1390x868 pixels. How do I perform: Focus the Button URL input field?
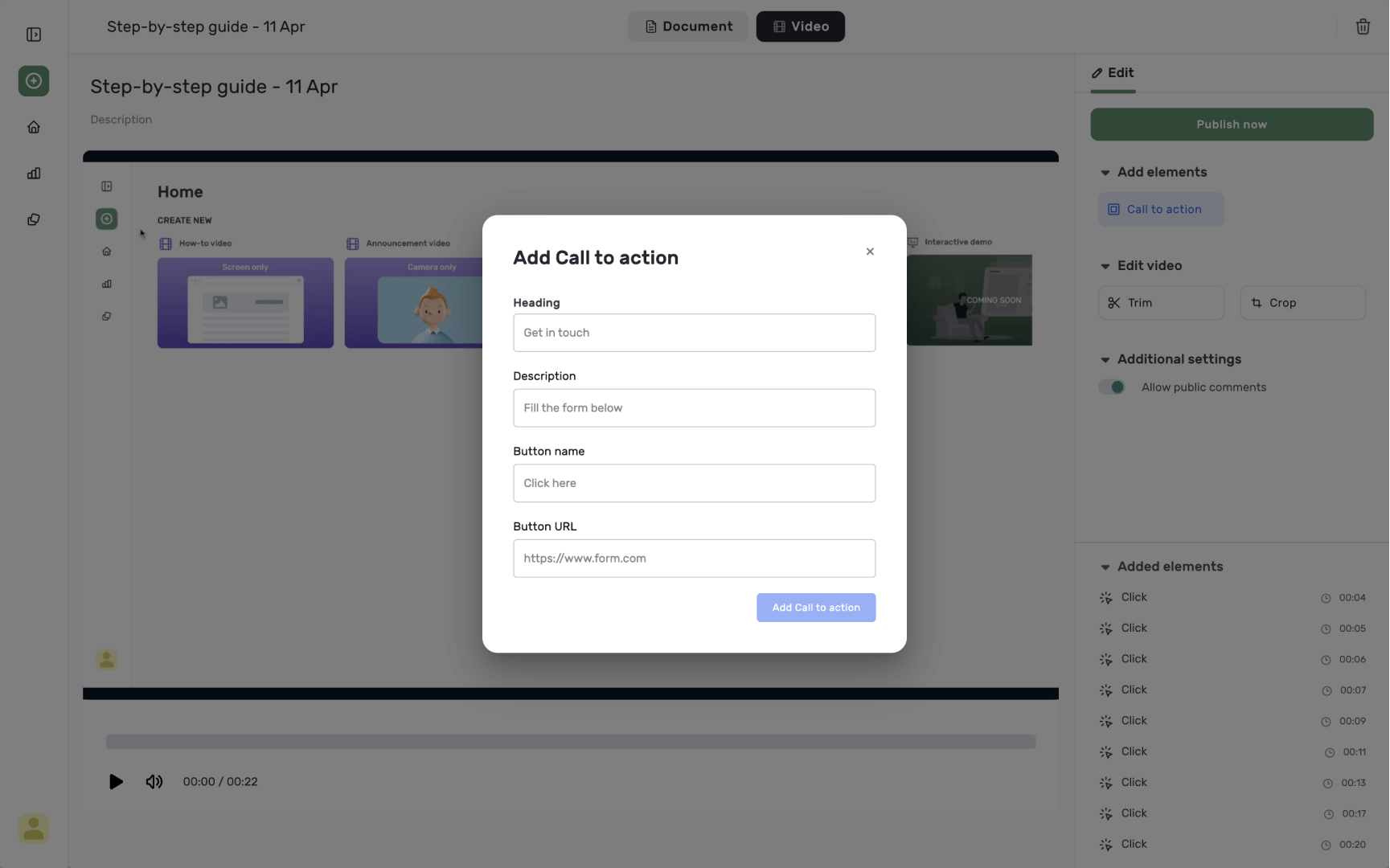click(x=694, y=559)
